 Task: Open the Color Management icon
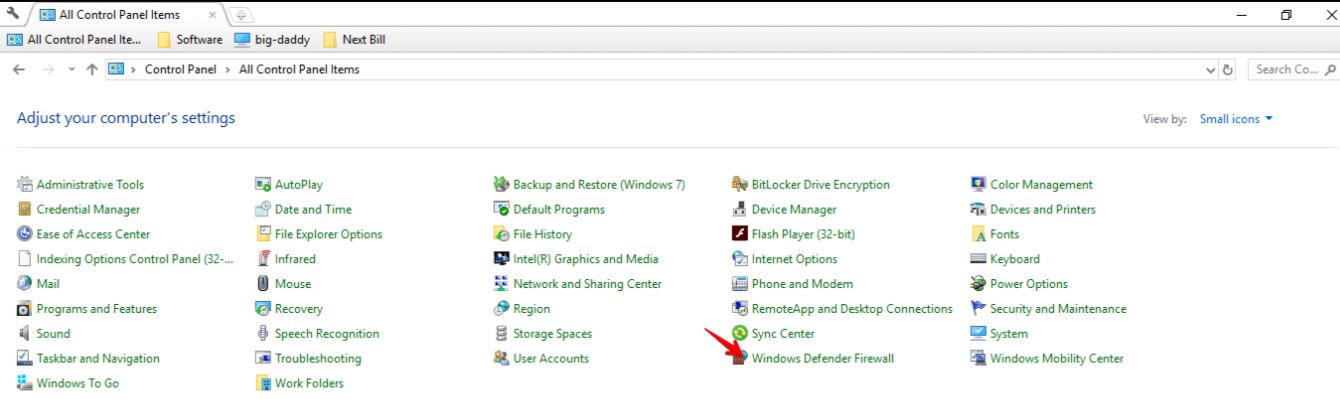click(979, 184)
